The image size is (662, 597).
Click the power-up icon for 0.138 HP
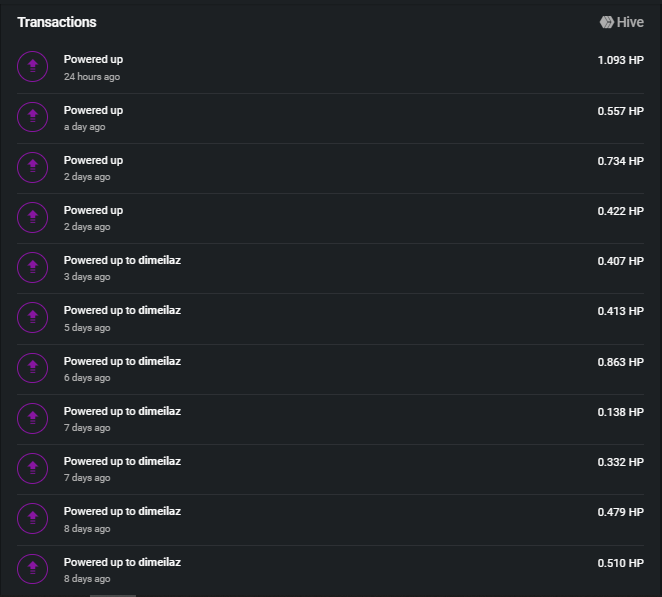(33, 418)
